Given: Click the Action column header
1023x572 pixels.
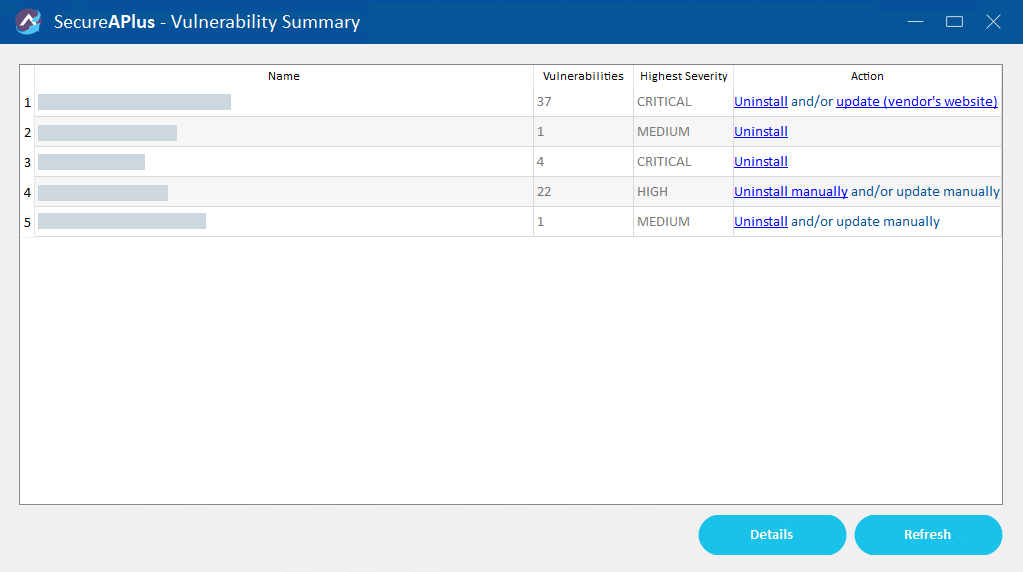Looking at the screenshot, I should pyautogui.click(x=867, y=76).
